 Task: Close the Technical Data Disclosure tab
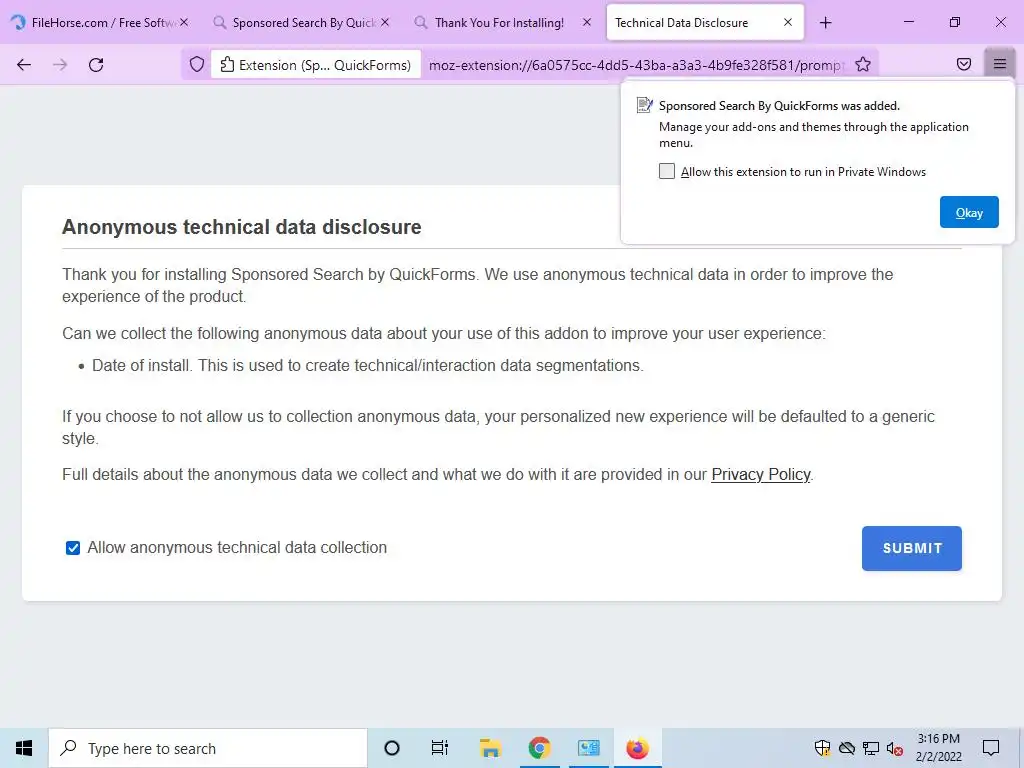click(x=788, y=22)
